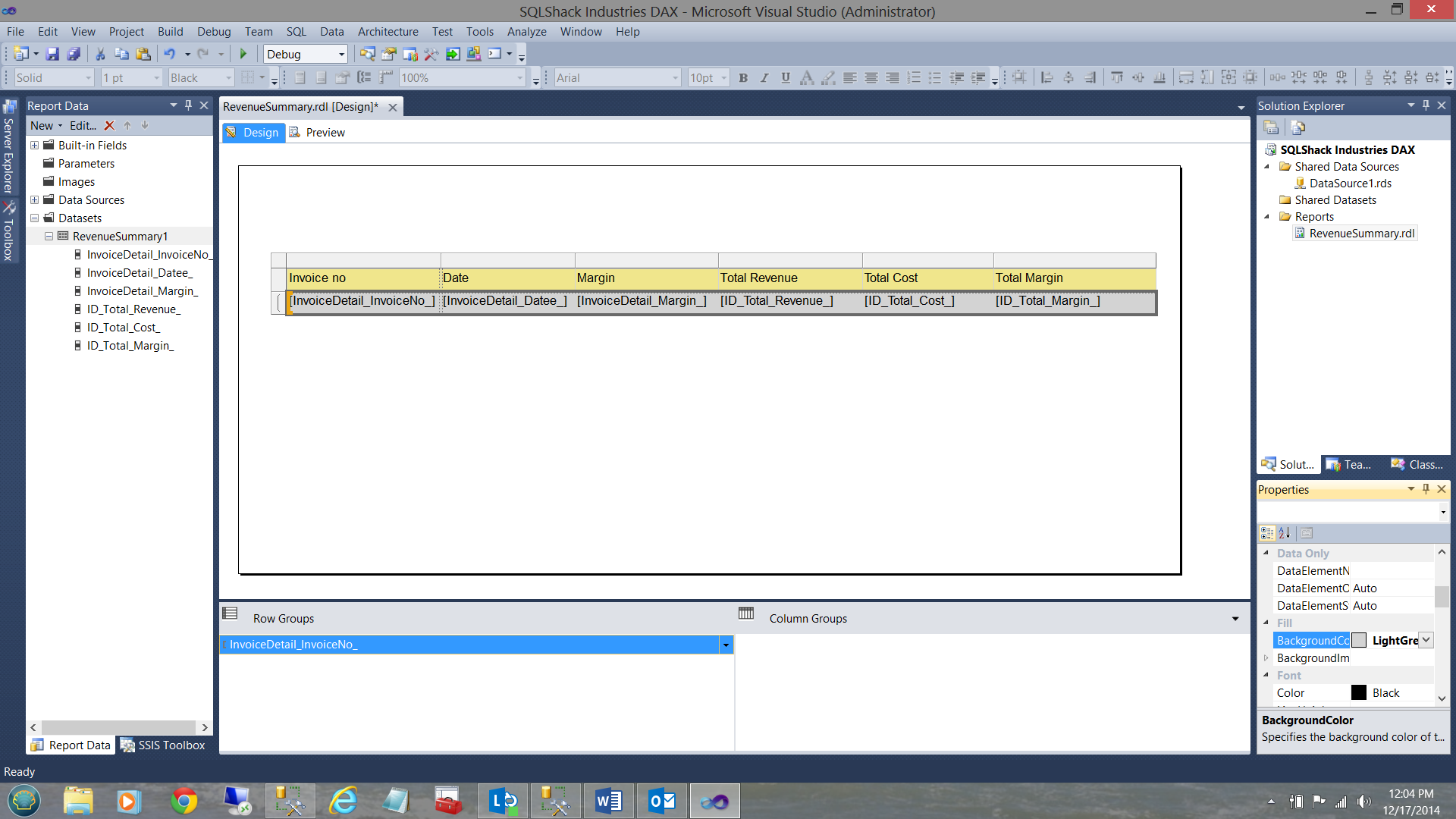Click the Save All icon
This screenshot has width=1456, height=819.
pyautogui.click(x=74, y=54)
